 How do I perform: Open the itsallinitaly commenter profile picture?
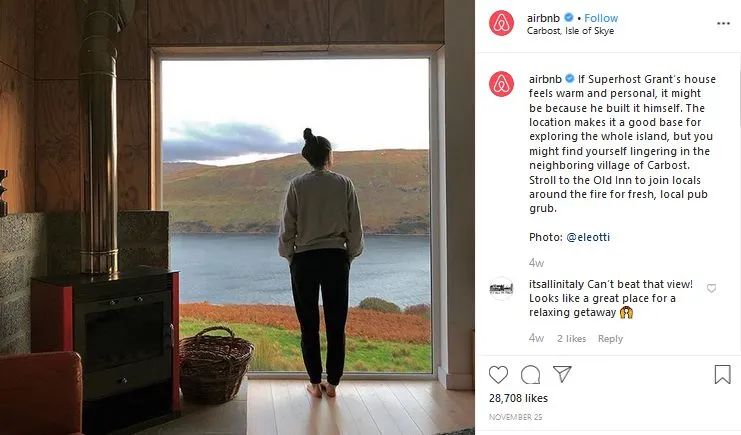(x=501, y=288)
